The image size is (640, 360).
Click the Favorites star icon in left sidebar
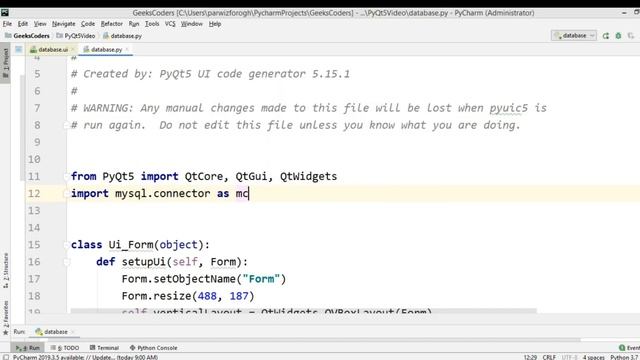tap(5, 333)
